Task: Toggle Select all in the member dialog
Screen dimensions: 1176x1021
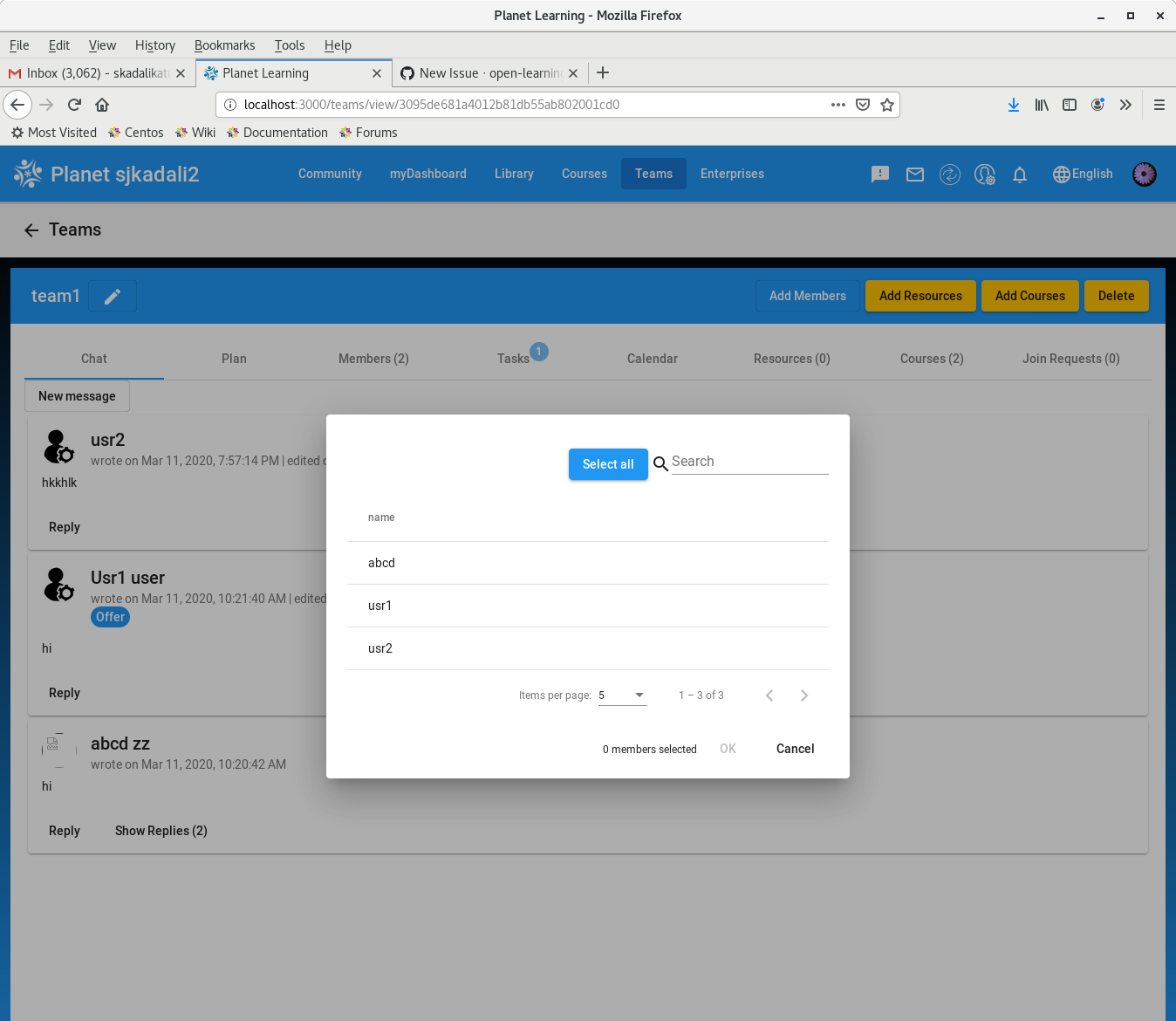Action: click(x=608, y=464)
